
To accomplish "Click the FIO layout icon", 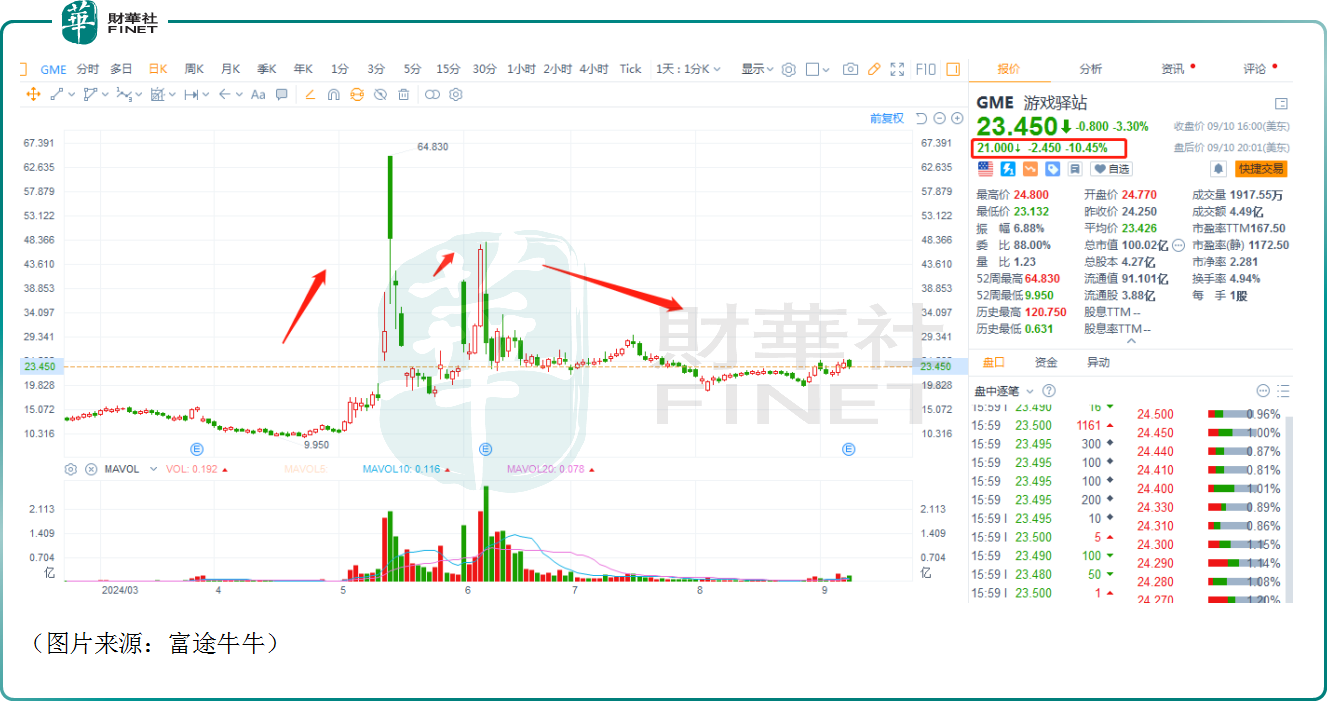I will (926, 69).
